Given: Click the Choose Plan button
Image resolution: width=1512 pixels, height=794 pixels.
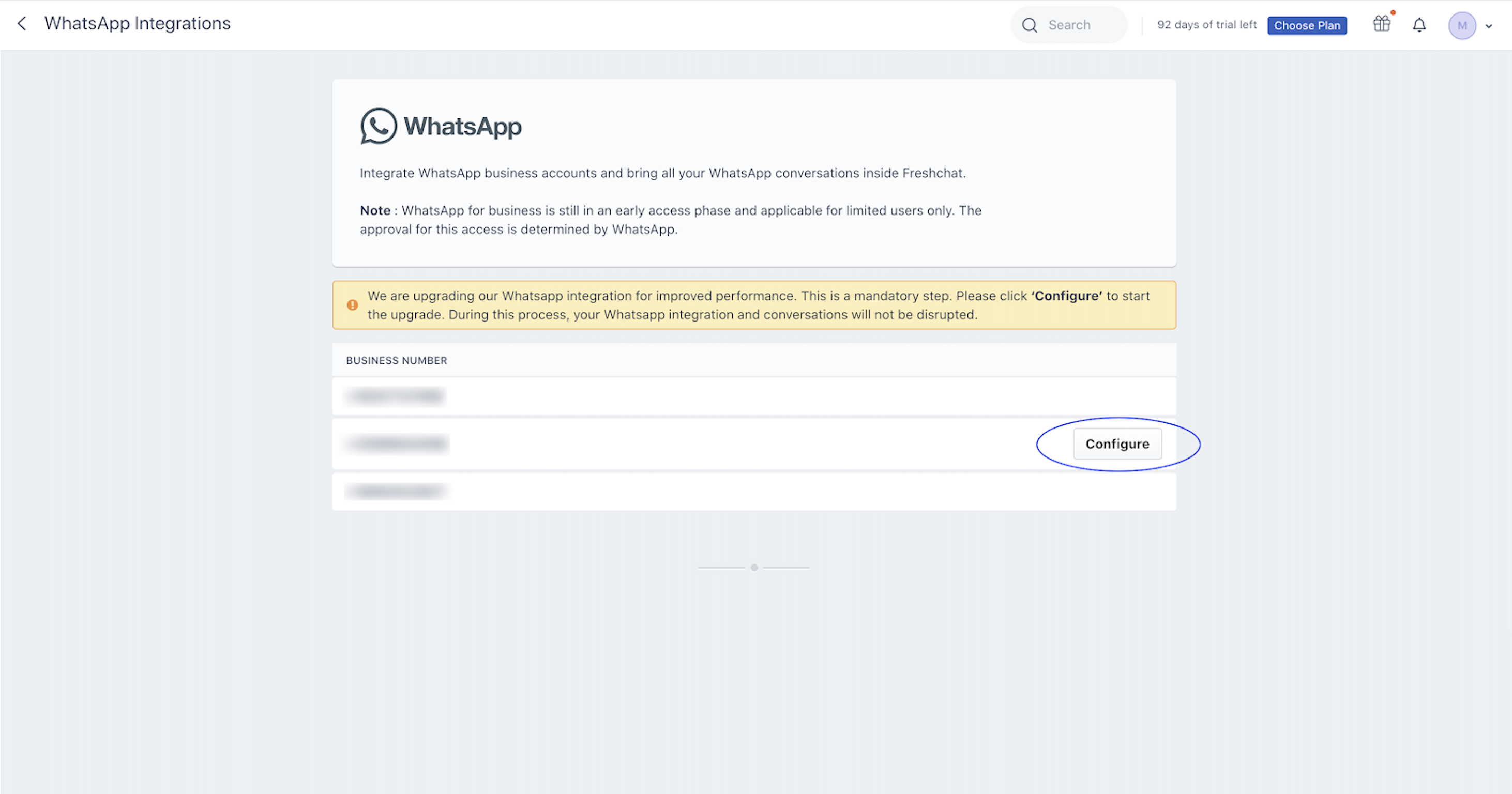Looking at the screenshot, I should 1307,26.
